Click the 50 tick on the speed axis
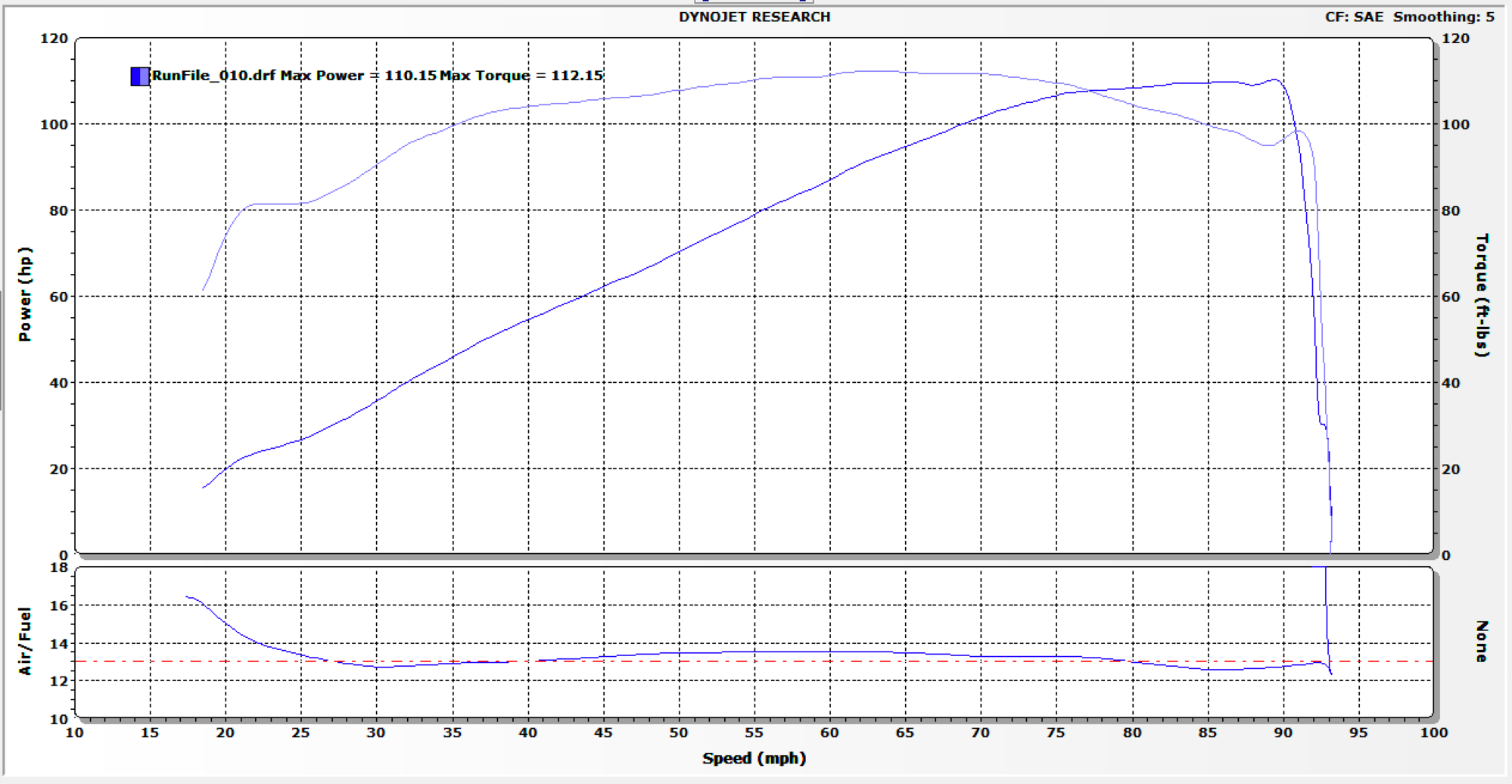This screenshot has width=1512, height=784. [679, 733]
